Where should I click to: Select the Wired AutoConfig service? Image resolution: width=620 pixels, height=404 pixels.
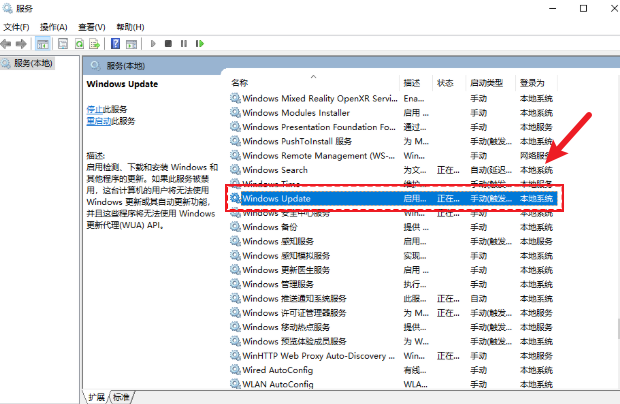point(394,370)
